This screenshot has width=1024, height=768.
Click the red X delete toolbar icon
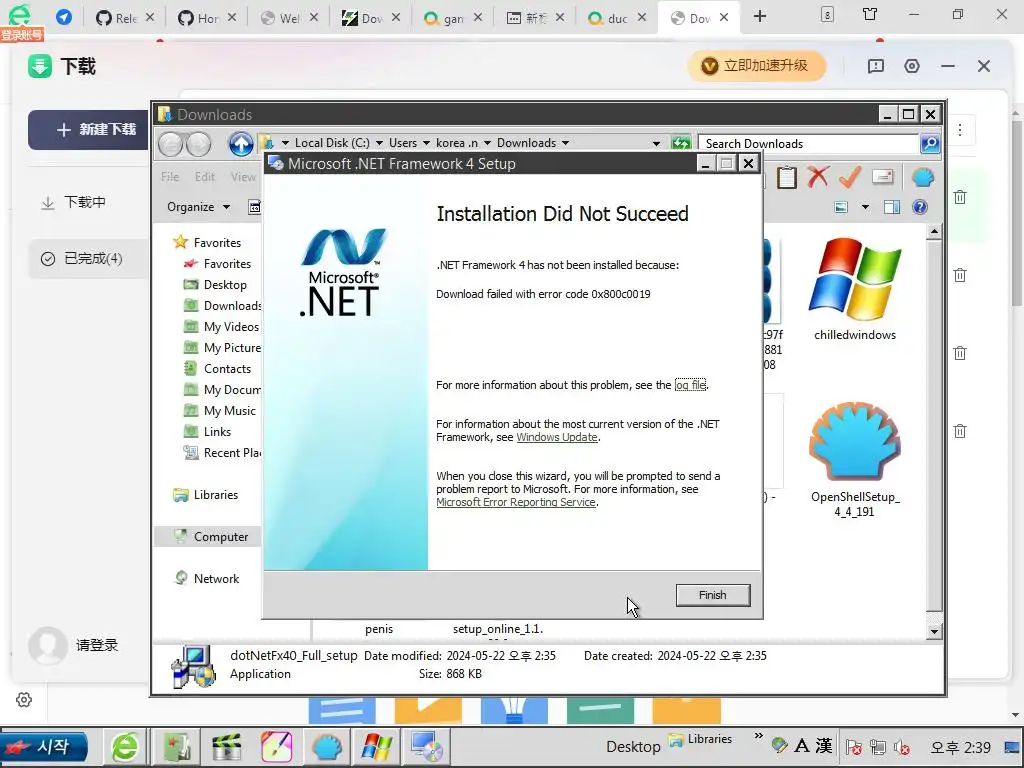pos(818,176)
